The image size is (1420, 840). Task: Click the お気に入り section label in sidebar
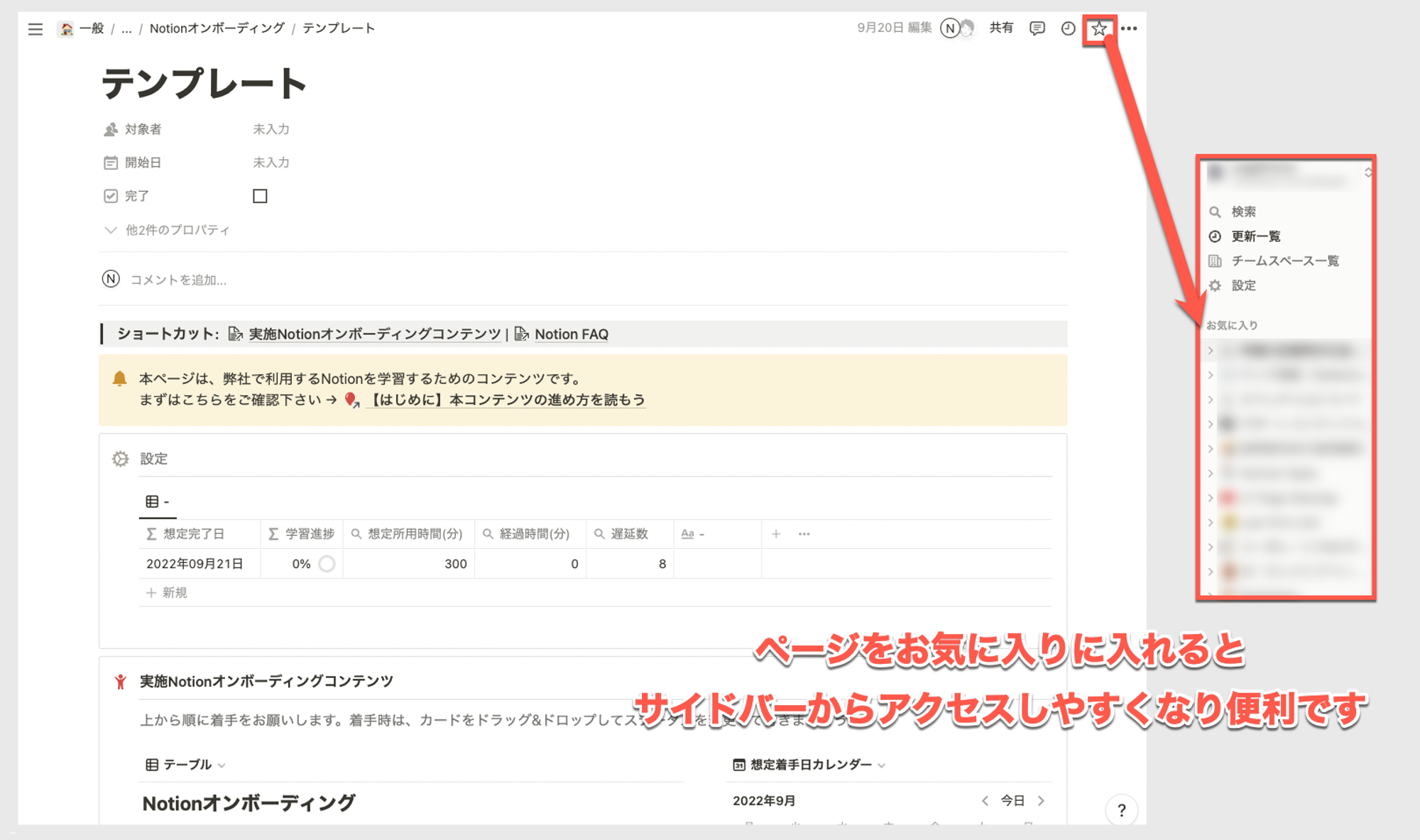(1232, 325)
